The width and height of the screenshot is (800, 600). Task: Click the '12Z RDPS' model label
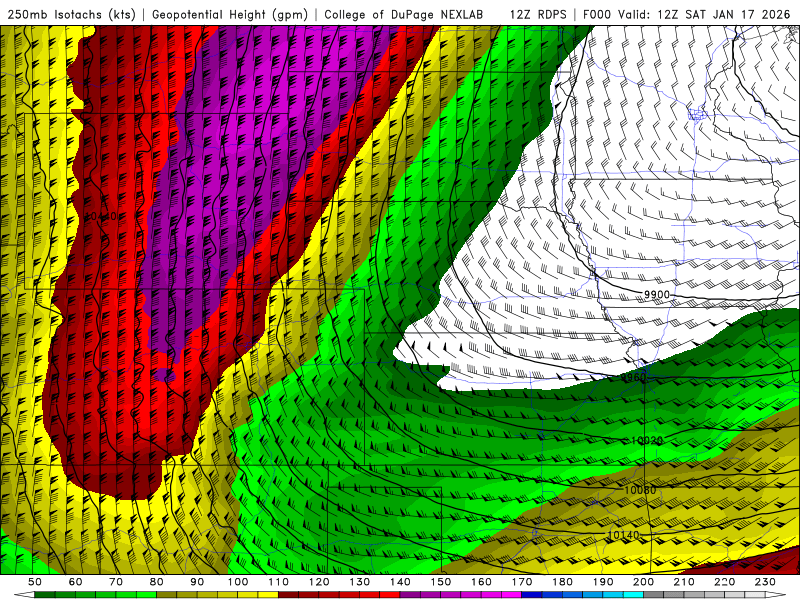[x=538, y=14]
